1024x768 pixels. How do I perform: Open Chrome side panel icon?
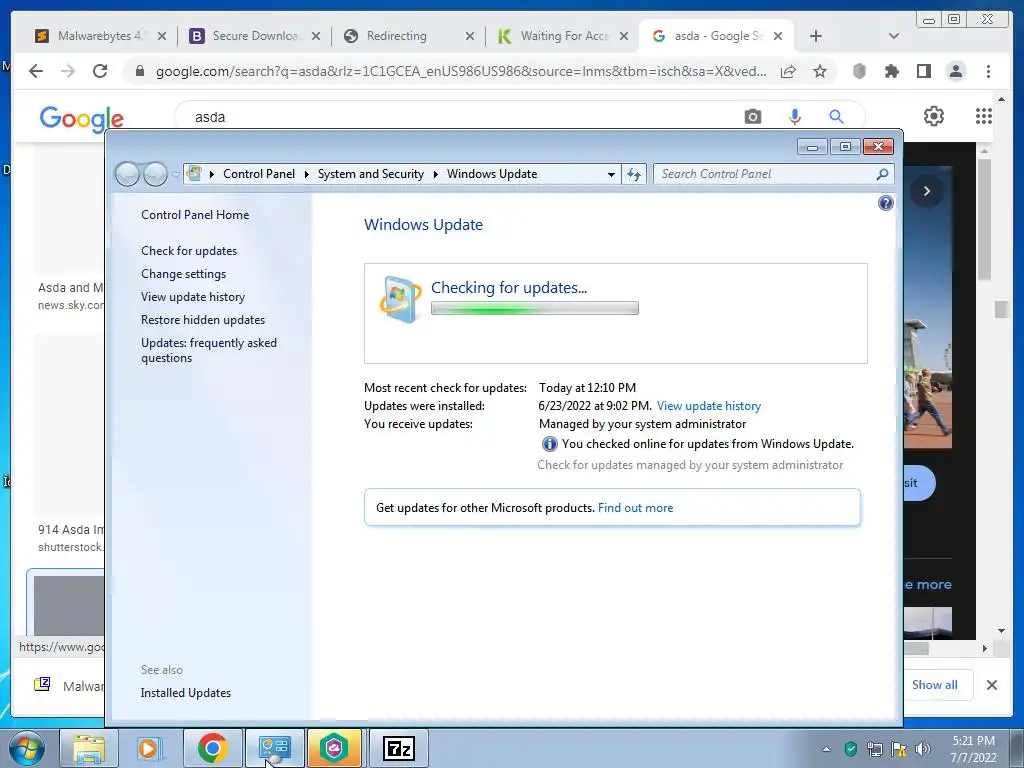tap(923, 71)
